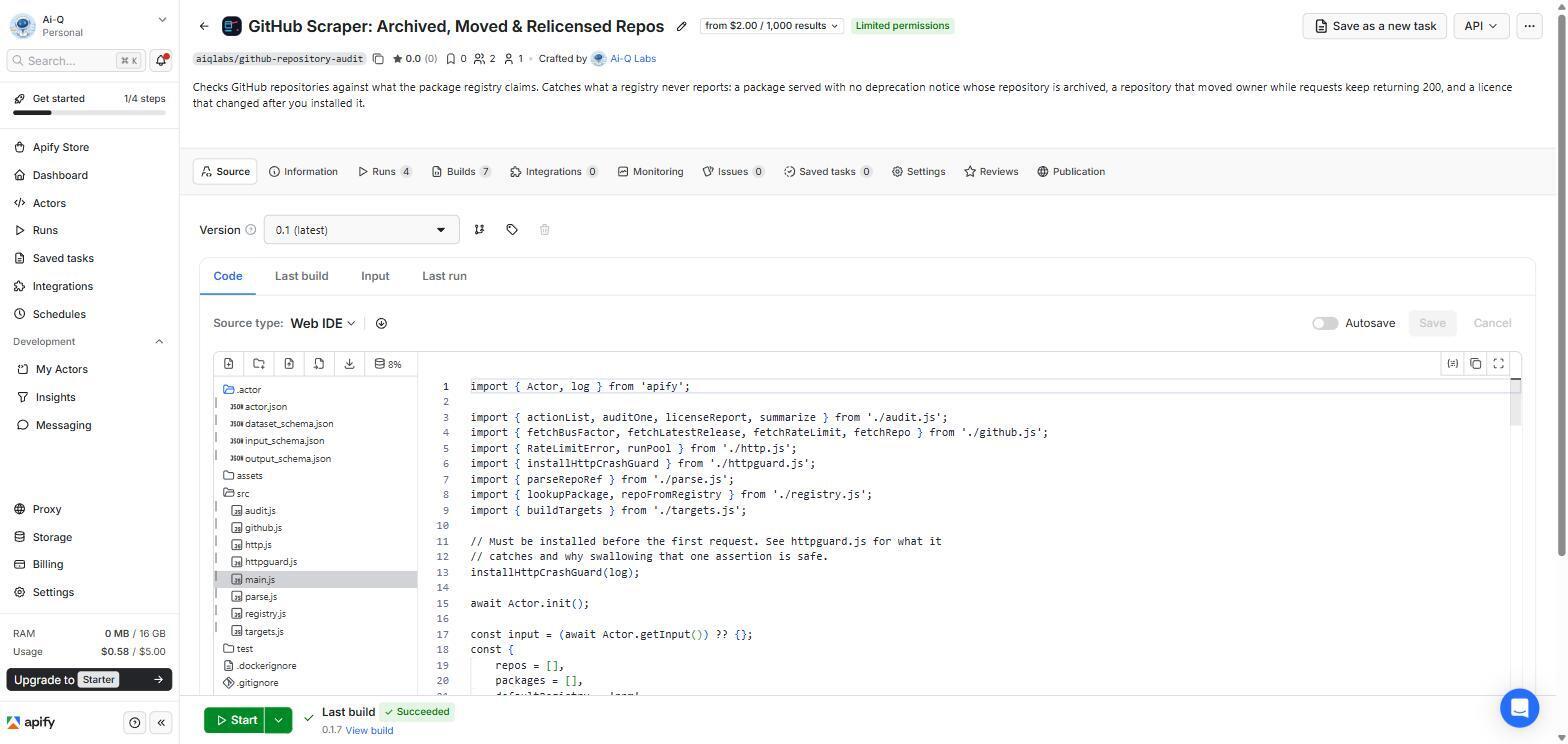The height and width of the screenshot is (744, 1568).
Task: Open the Issues tab
Action: [733, 172]
